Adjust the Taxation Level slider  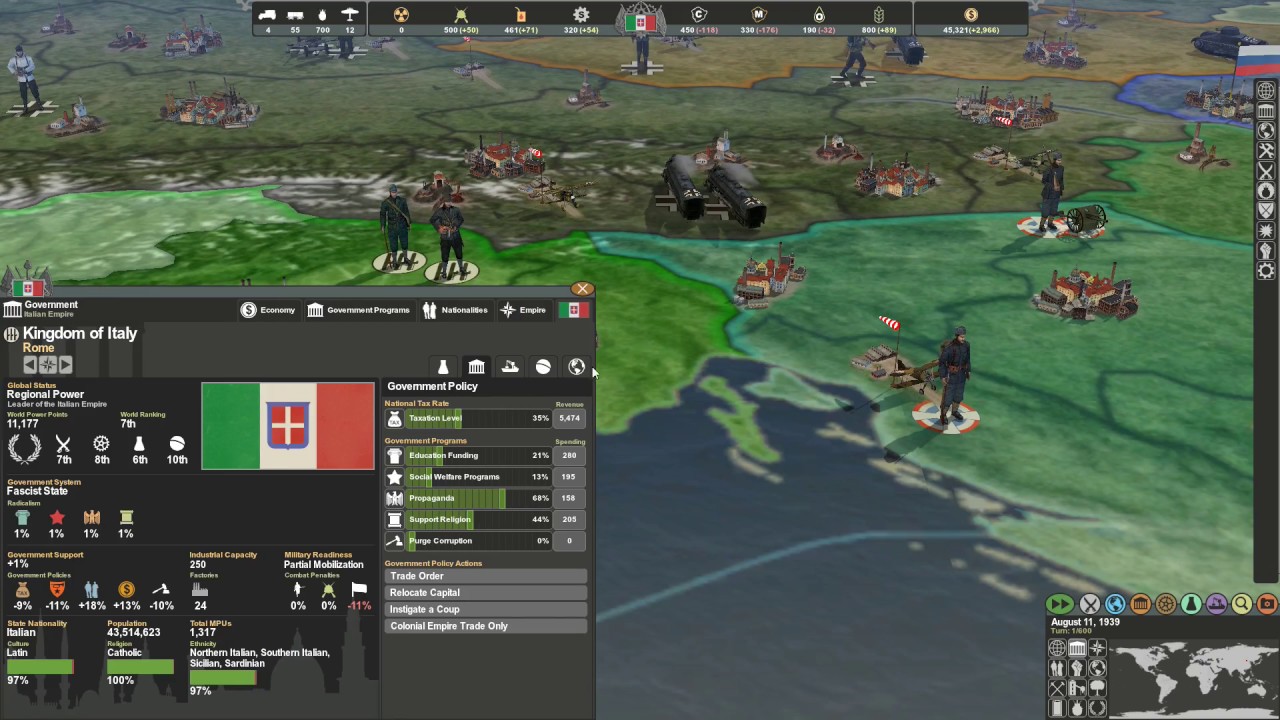point(479,418)
